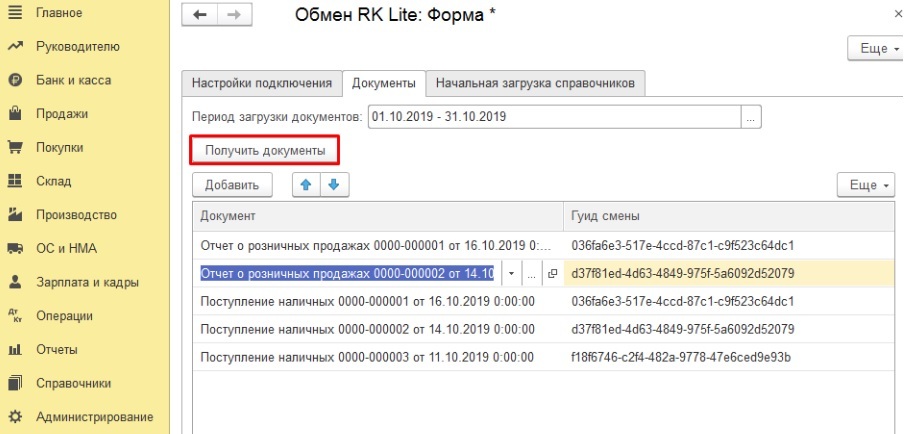Move row up with blue up arrow
The height and width of the screenshot is (434, 906).
(306, 185)
